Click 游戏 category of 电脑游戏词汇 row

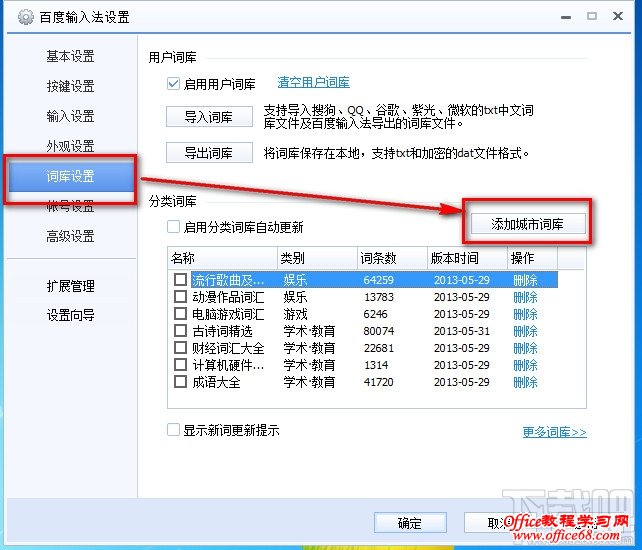295,314
